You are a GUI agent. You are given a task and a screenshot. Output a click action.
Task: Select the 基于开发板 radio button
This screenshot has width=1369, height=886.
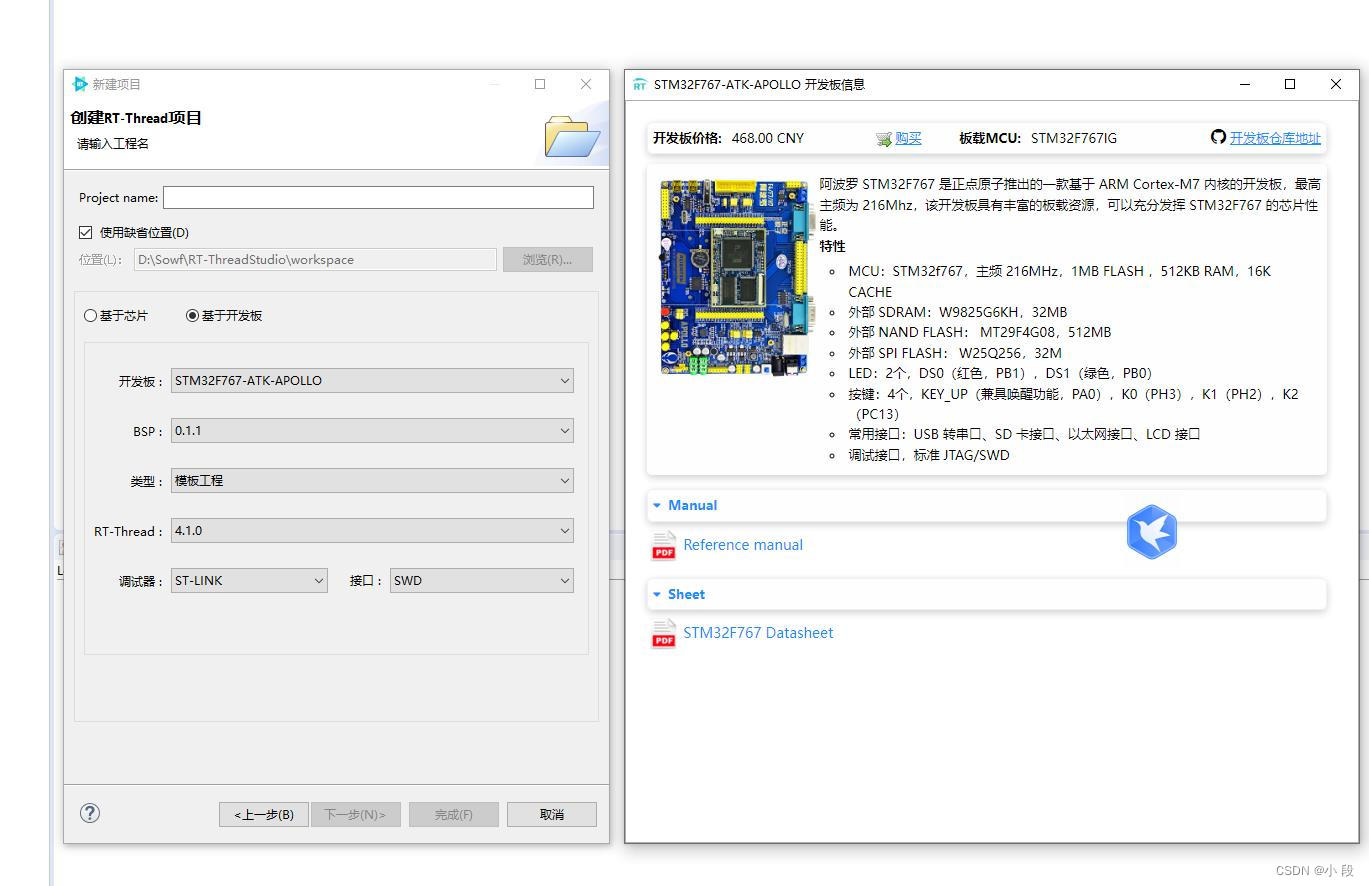coord(193,316)
